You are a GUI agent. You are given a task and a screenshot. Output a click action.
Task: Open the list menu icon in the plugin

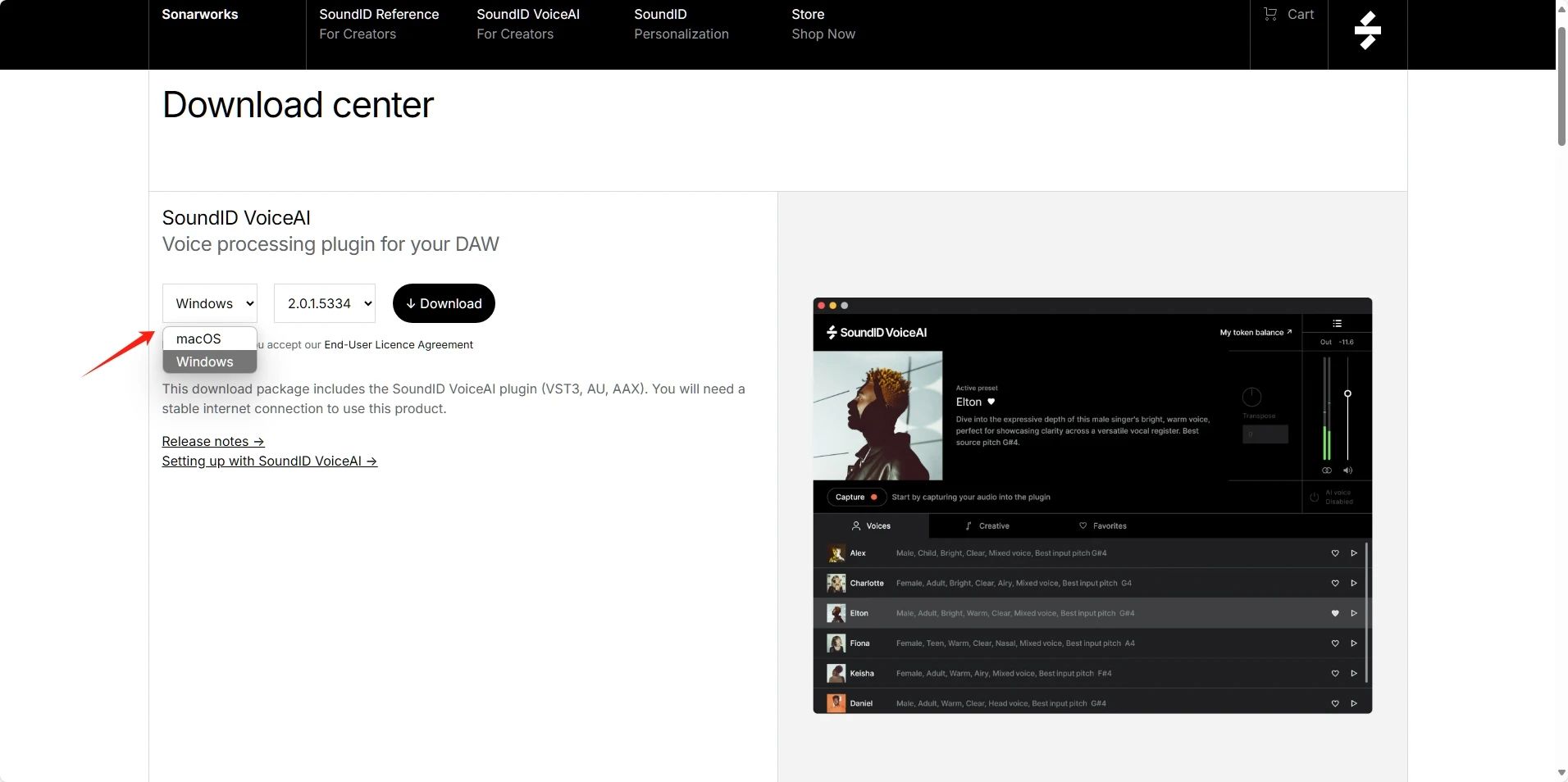[1337, 324]
